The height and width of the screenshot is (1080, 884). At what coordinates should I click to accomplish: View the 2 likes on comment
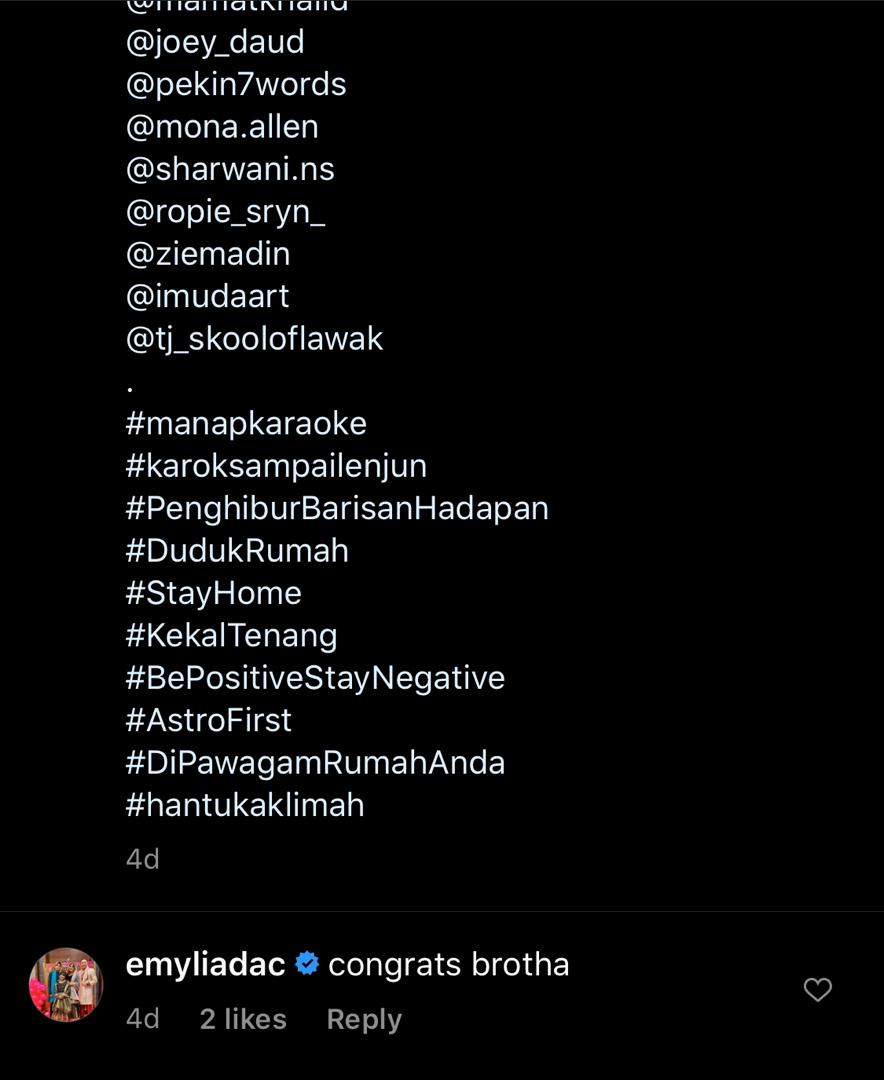click(x=243, y=1019)
